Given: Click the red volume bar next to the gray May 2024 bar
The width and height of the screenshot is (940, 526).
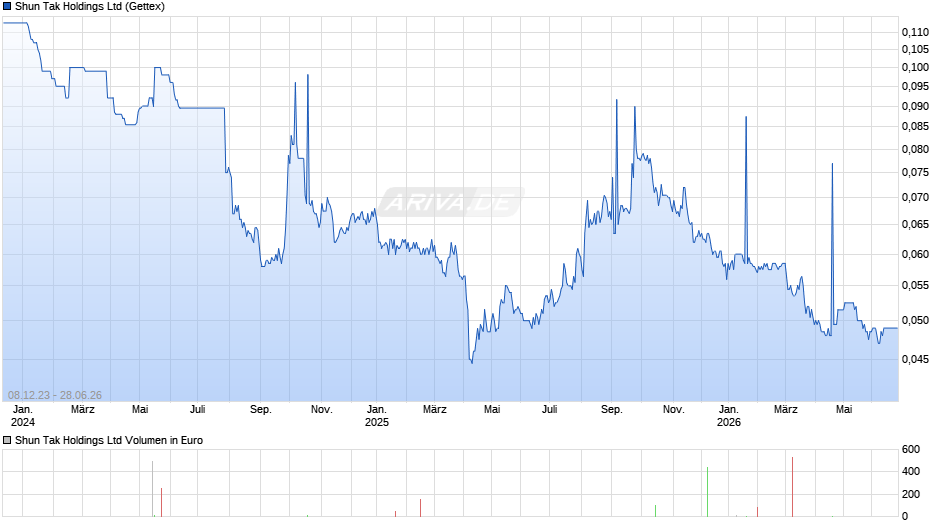Looking at the screenshot, I should click(x=161, y=502).
